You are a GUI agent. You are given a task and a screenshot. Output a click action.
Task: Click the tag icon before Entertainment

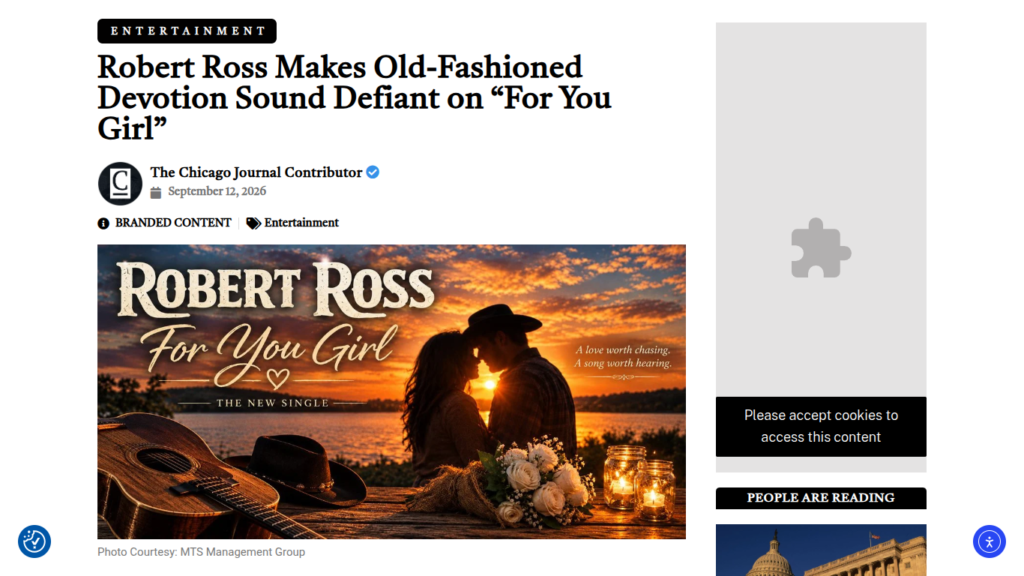(253, 223)
